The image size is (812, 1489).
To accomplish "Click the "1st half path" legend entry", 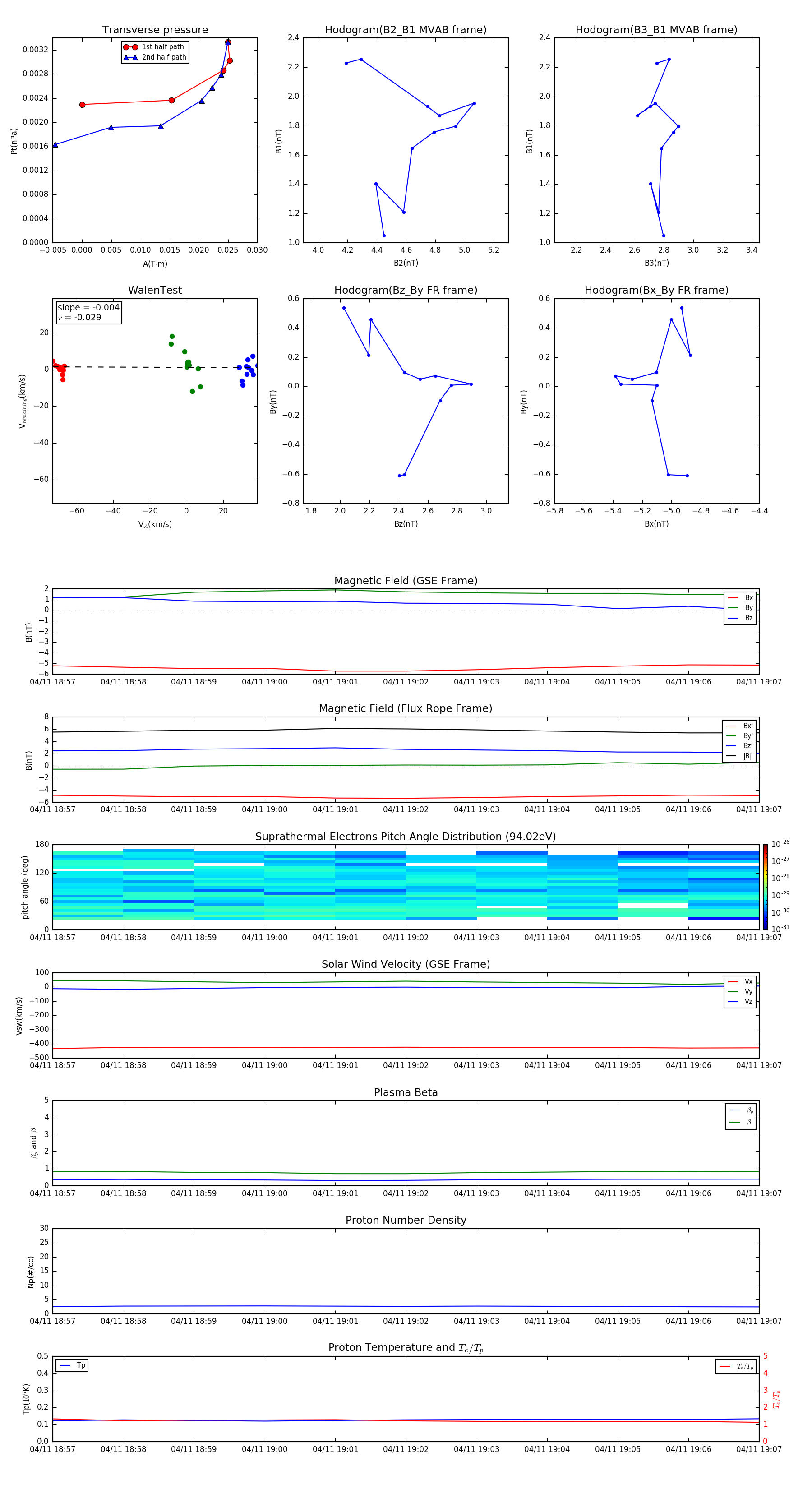I will pyautogui.click(x=155, y=47).
